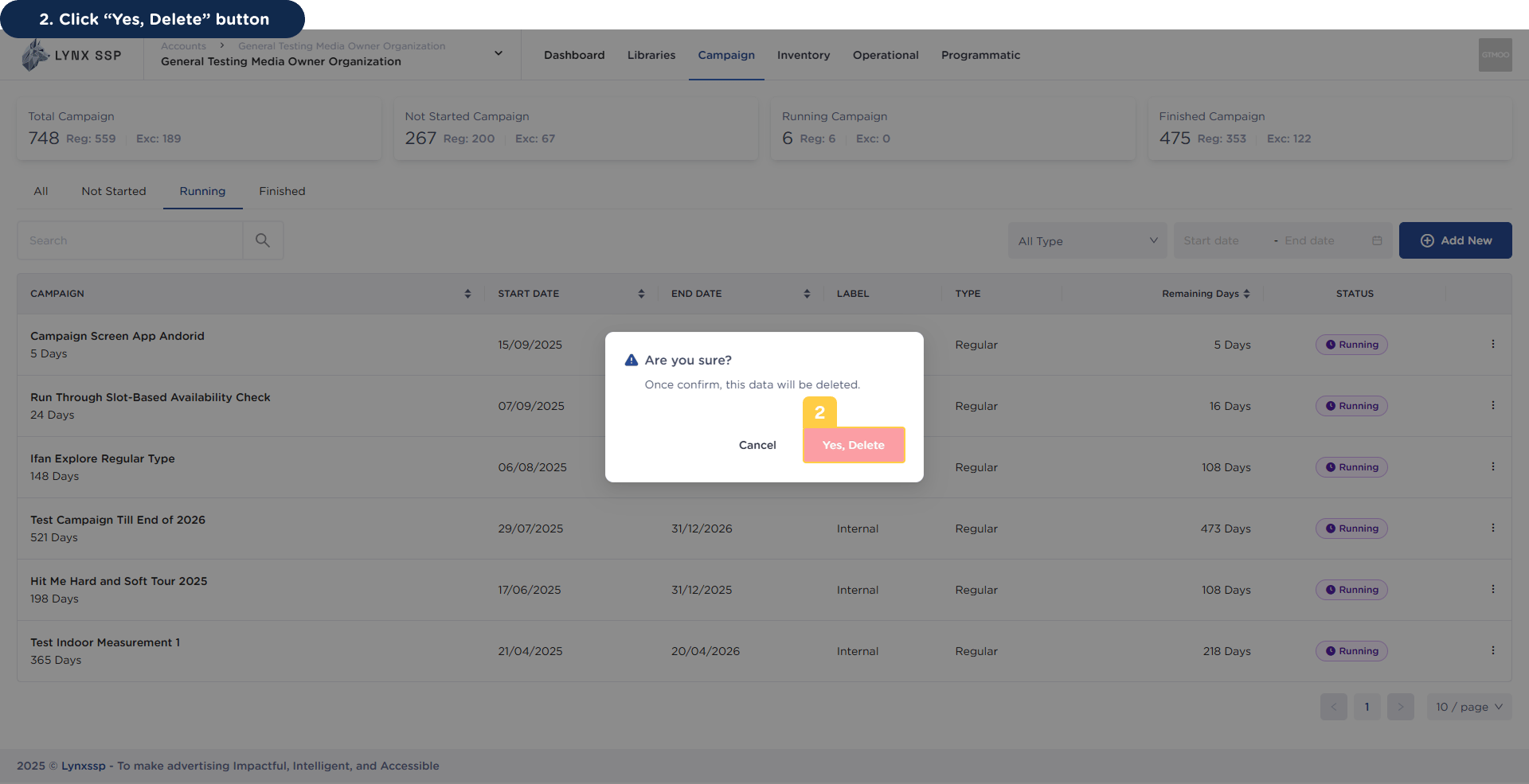Screen dimensions: 1529x784
Task: Click campaign name Hit Me Hard and Soft Tour 2025
Action: pyautogui.click(x=119, y=581)
